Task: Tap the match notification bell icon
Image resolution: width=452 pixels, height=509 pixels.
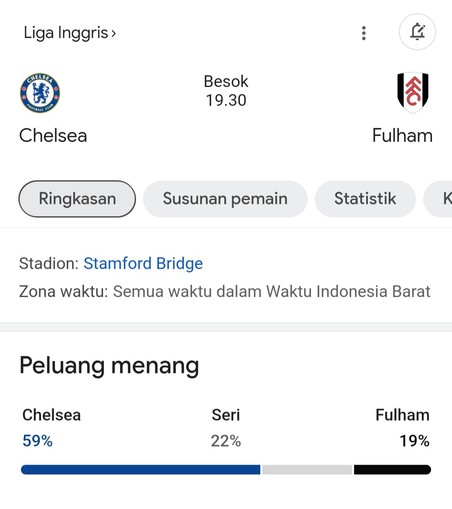Action: (x=417, y=32)
